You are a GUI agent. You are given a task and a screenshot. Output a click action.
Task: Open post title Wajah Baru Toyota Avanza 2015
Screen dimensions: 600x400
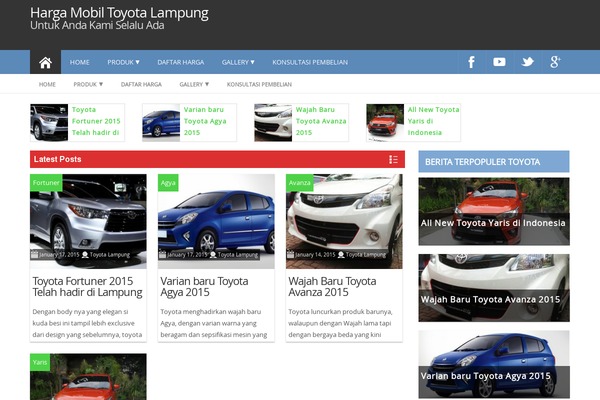[x=332, y=287]
